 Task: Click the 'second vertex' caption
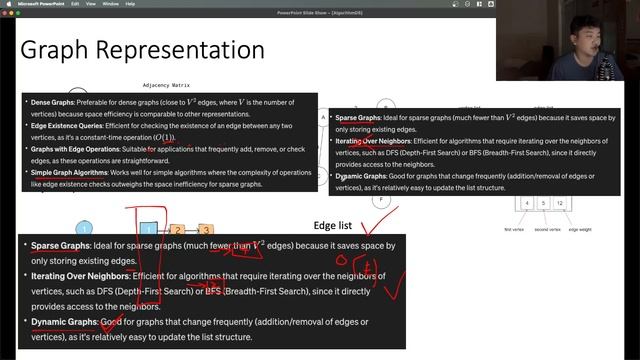pyautogui.click(x=547, y=230)
